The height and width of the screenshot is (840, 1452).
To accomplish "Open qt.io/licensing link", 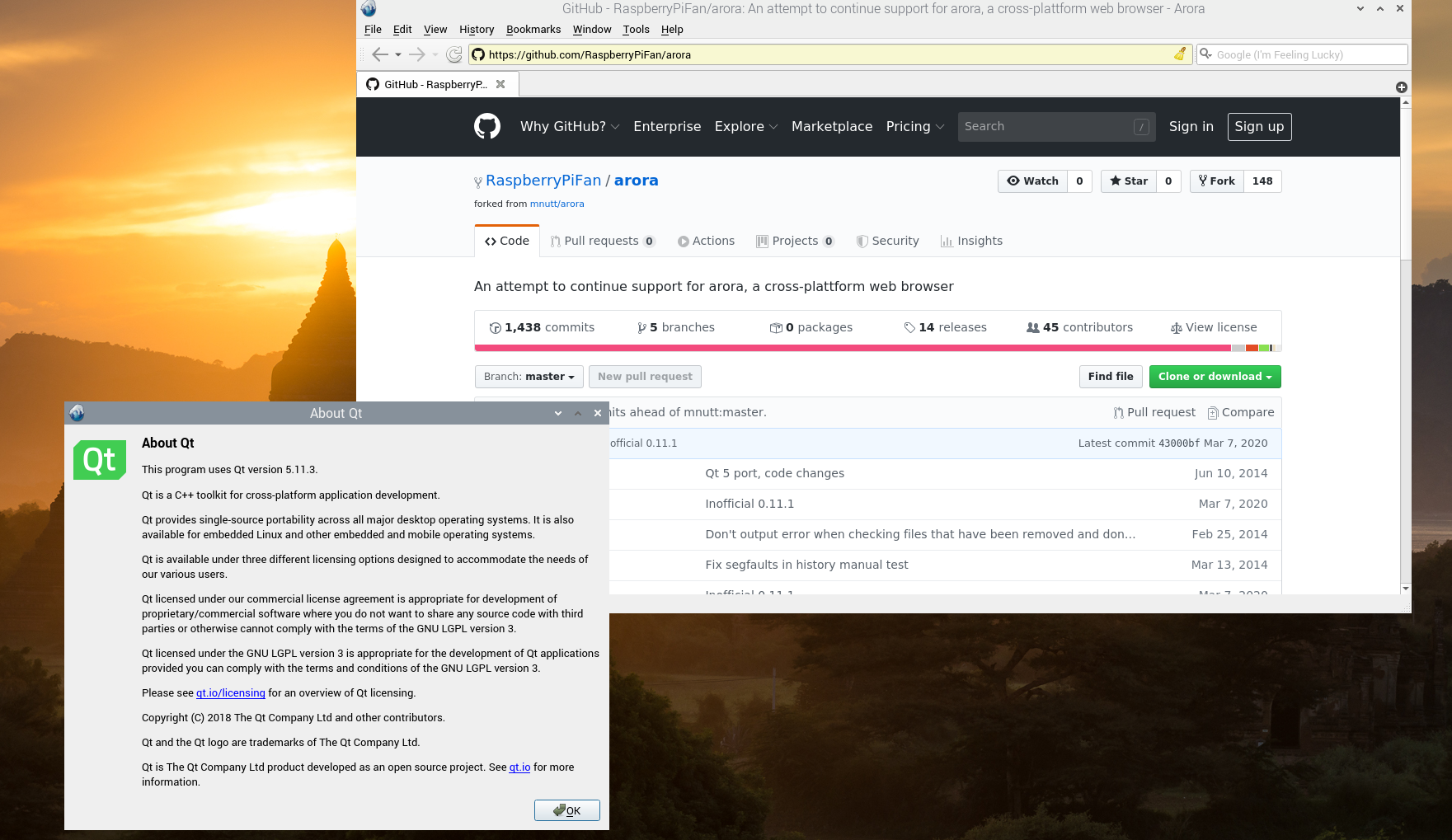I will point(231,693).
